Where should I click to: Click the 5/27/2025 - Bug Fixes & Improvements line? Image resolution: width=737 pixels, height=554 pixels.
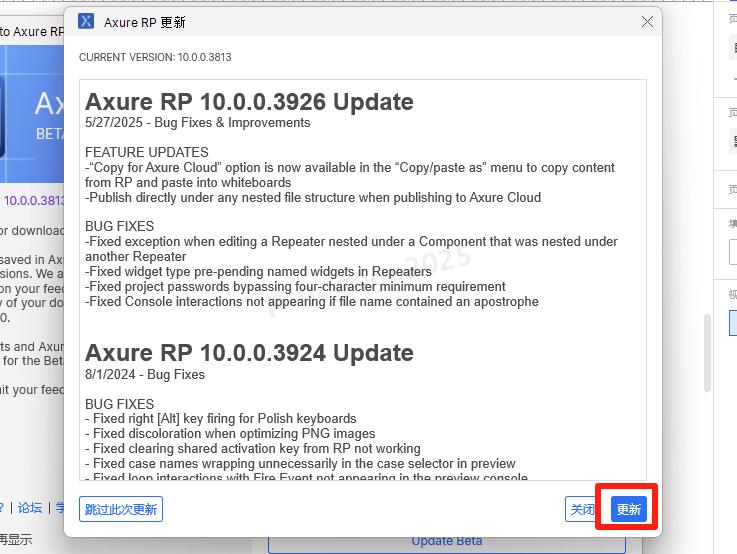[x=197, y=123]
